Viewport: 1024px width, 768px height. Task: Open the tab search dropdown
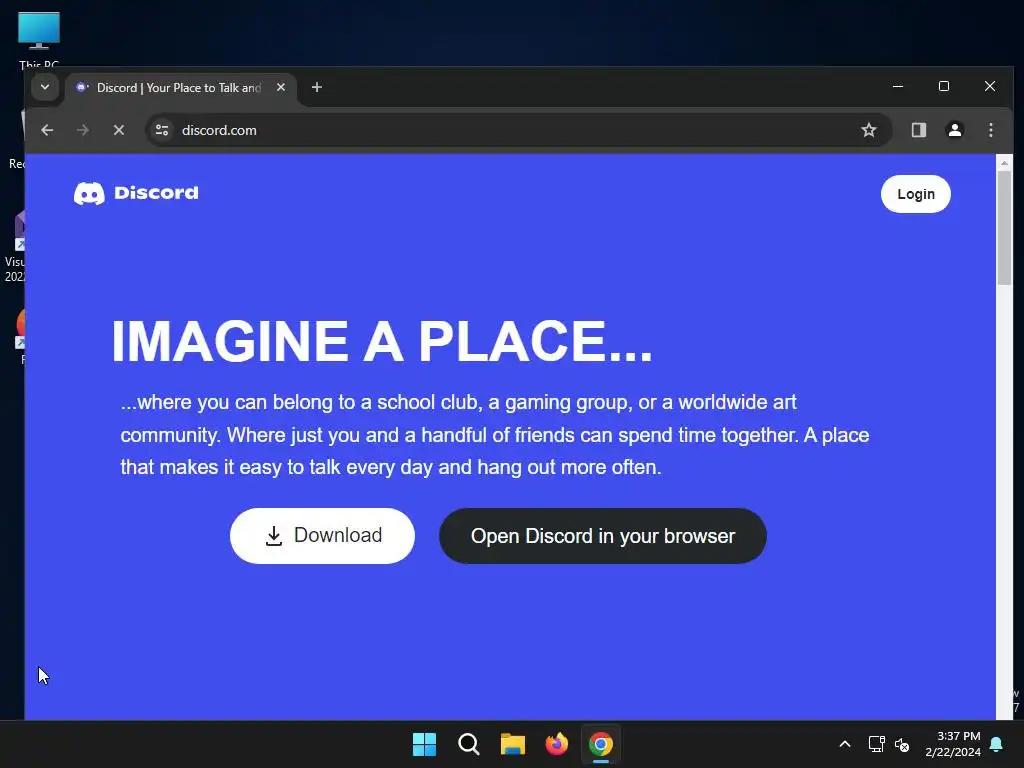click(45, 87)
